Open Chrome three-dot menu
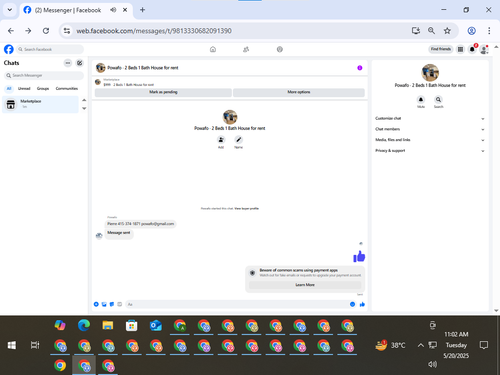 point(489,31)
